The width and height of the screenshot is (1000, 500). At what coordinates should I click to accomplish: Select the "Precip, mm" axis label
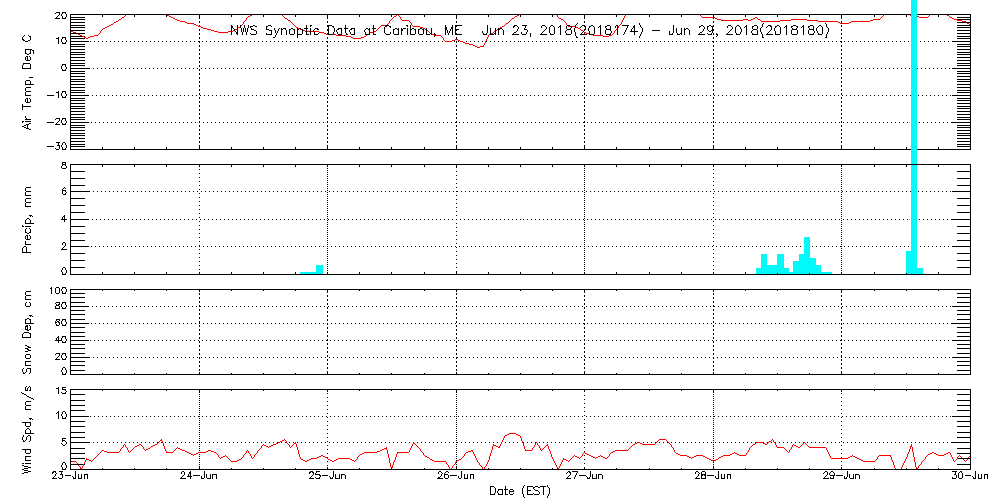[28, 218]
